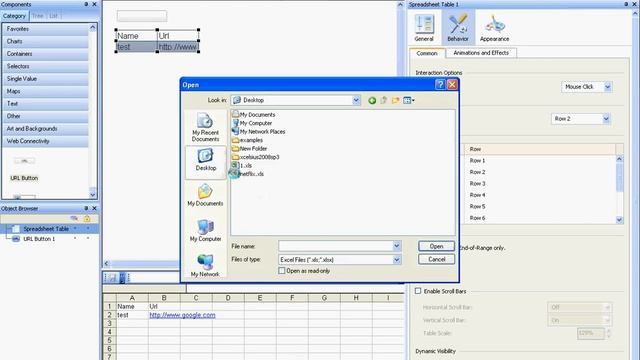Select My Documents in the places bar
Screen dimensions: 640x360
205,195
